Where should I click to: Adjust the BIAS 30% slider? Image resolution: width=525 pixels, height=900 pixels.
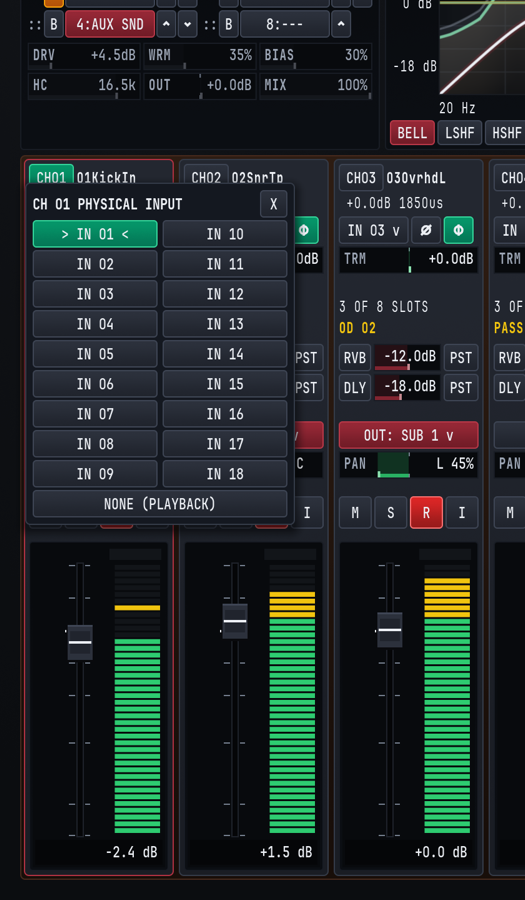(x=316, y=56)
